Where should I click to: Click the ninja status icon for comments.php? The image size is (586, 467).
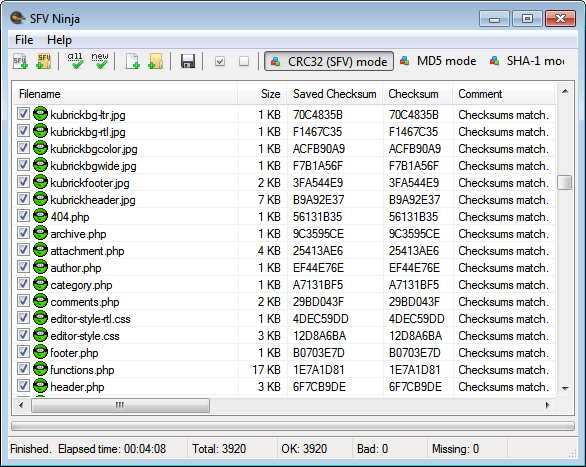click(x=40, y=301)
